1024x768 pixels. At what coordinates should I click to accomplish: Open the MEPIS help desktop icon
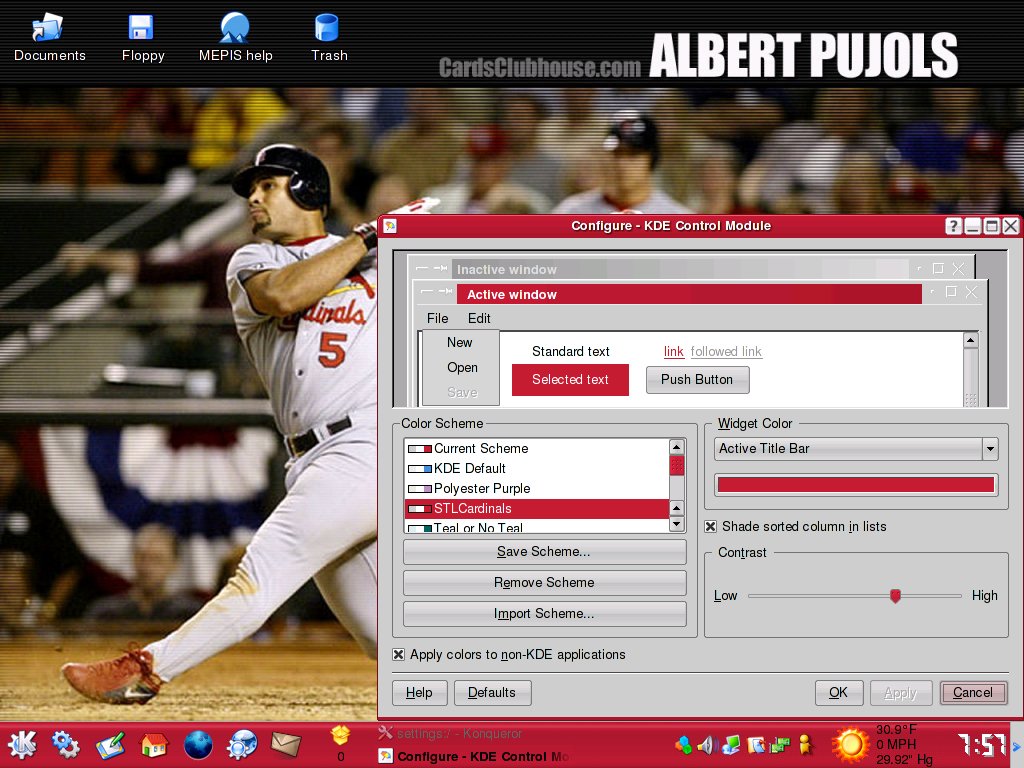click(x=235, y=38)
